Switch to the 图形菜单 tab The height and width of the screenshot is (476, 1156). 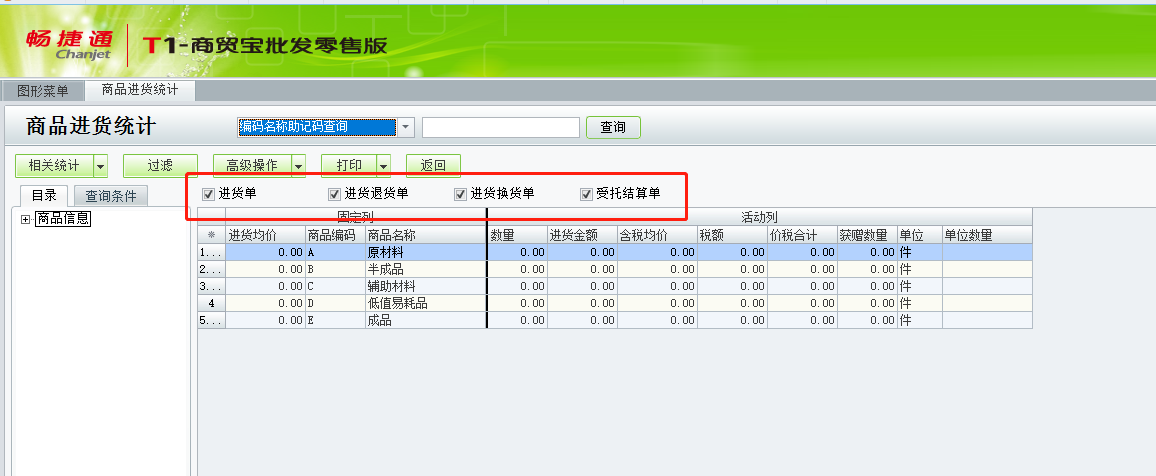point(43,91)
